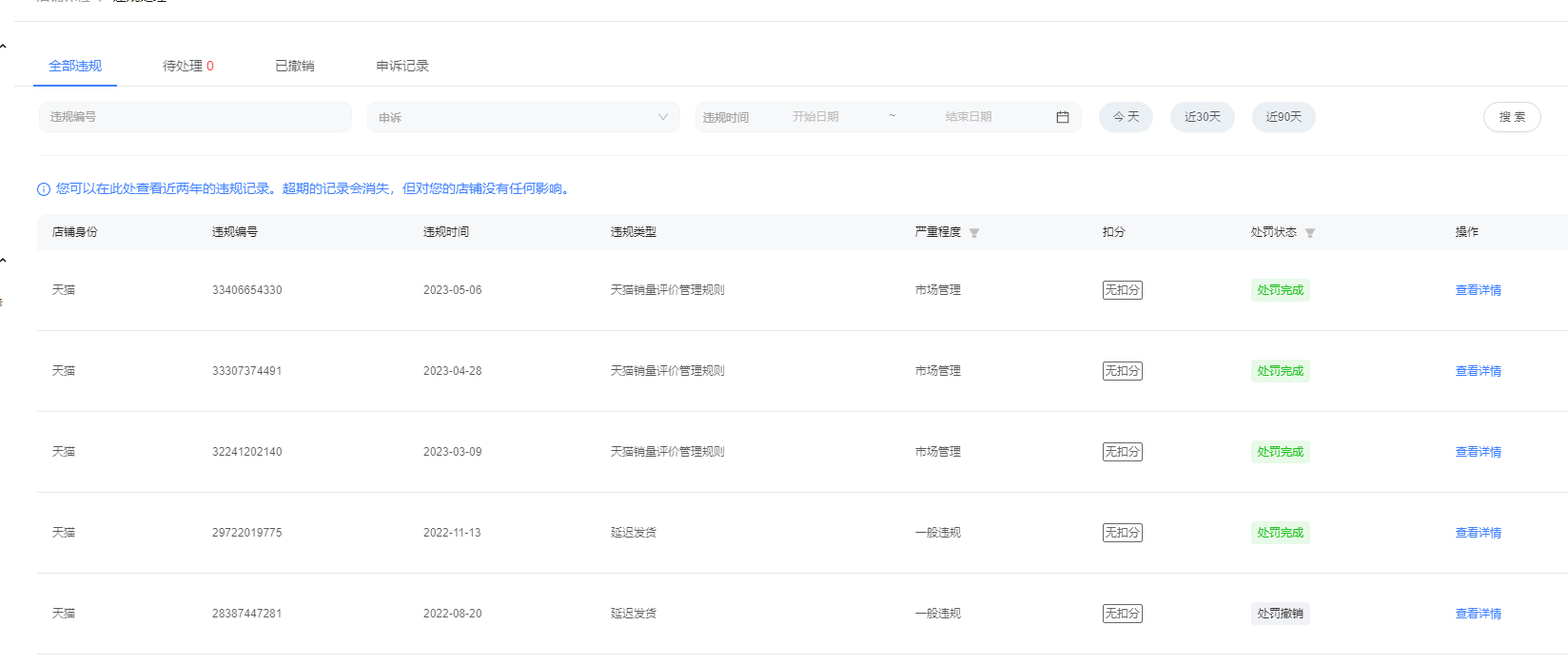
Task: Open 查看详情 for record 28387447281
Action: (x=1479, y=614)
